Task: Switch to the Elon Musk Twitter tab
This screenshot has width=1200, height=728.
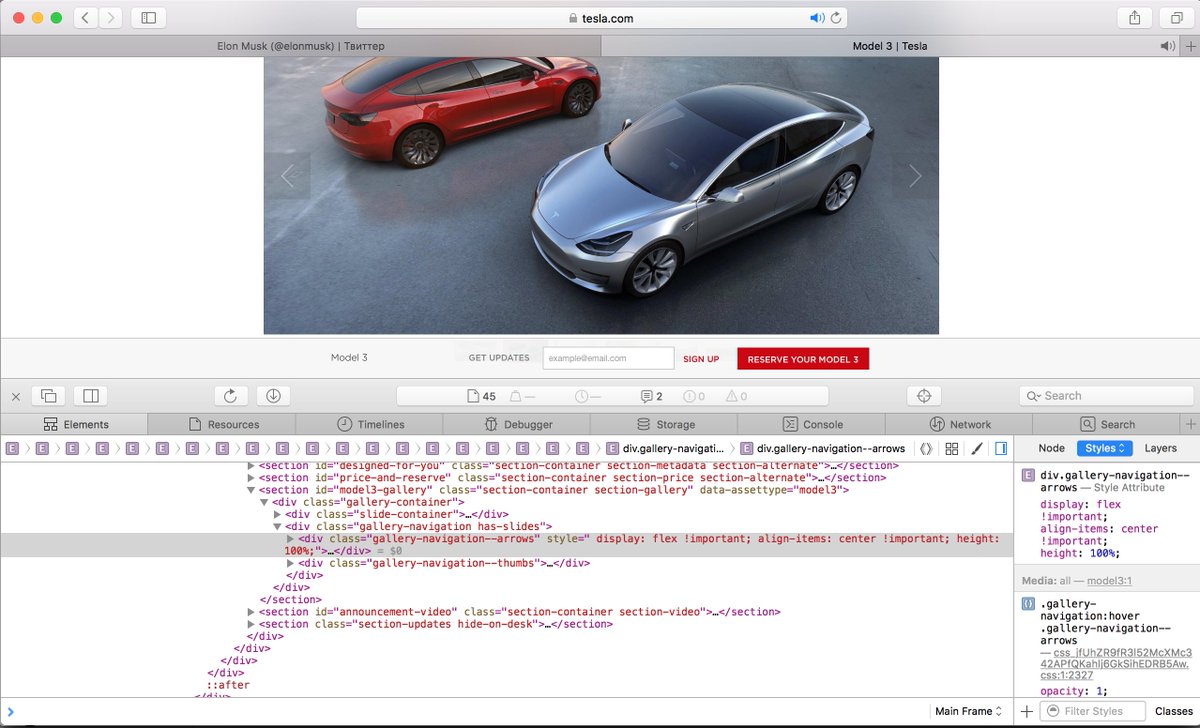Action: click(x=300, y=46)
